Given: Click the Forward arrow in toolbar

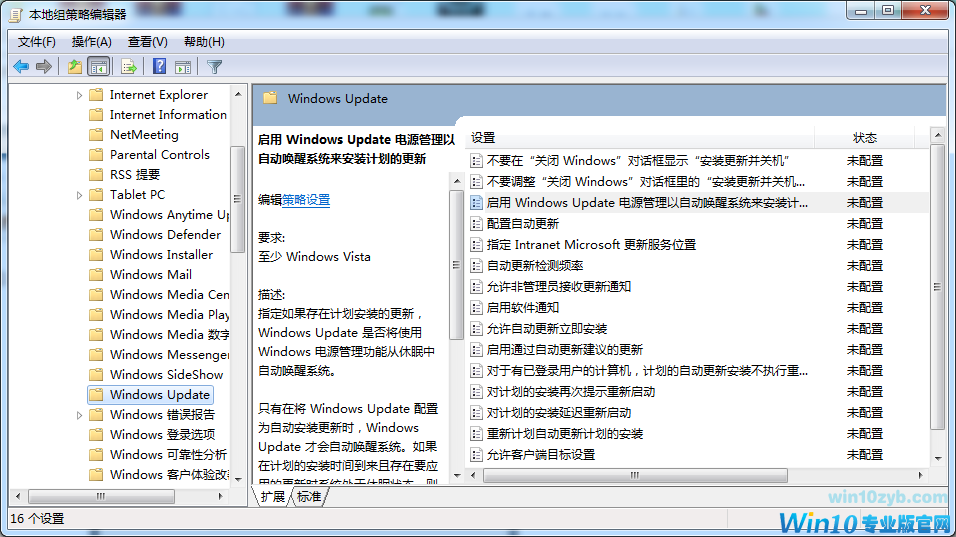Looking at the screenshot, I should (x=44, y=67).
